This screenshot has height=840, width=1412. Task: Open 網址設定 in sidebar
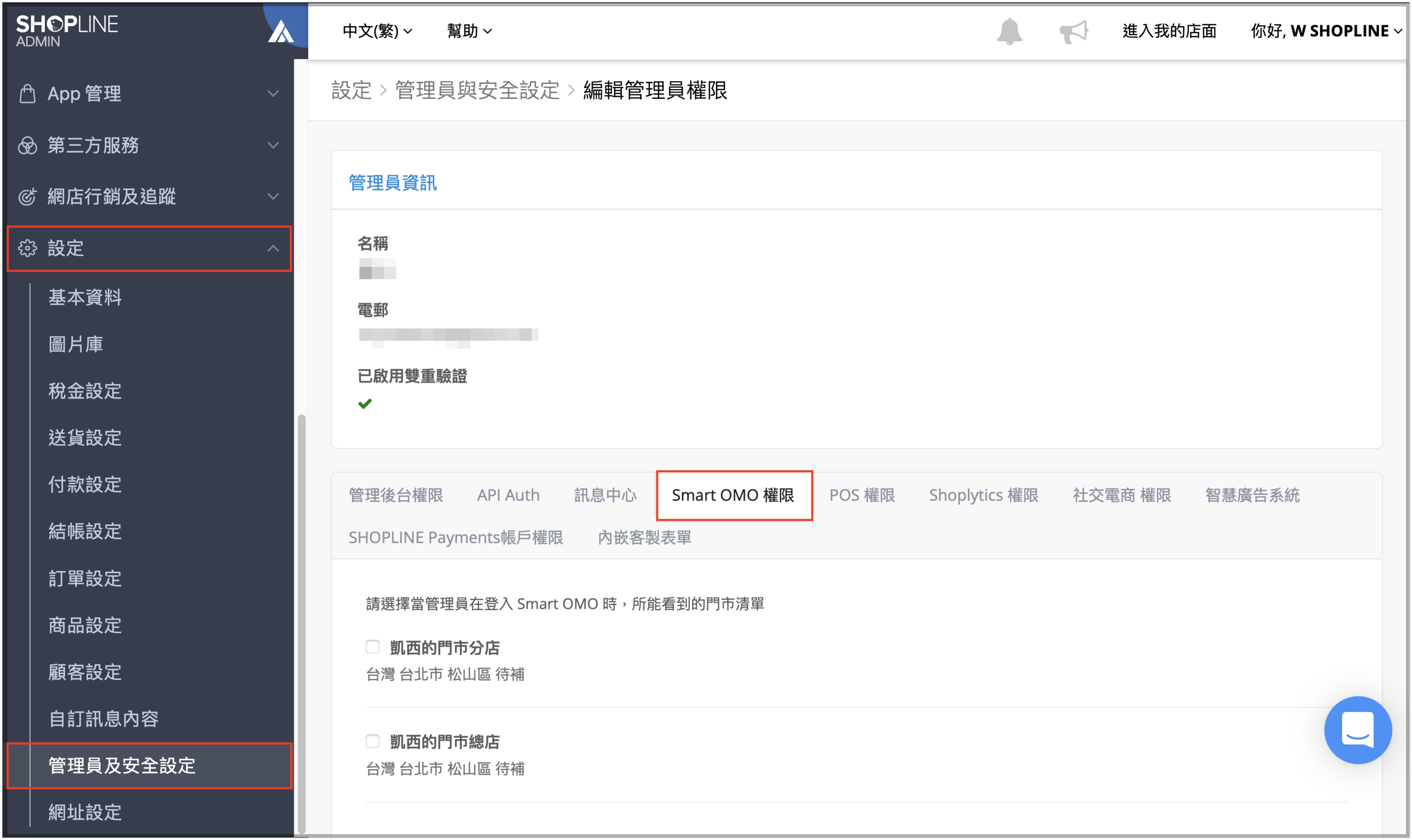tap(85, 812)
